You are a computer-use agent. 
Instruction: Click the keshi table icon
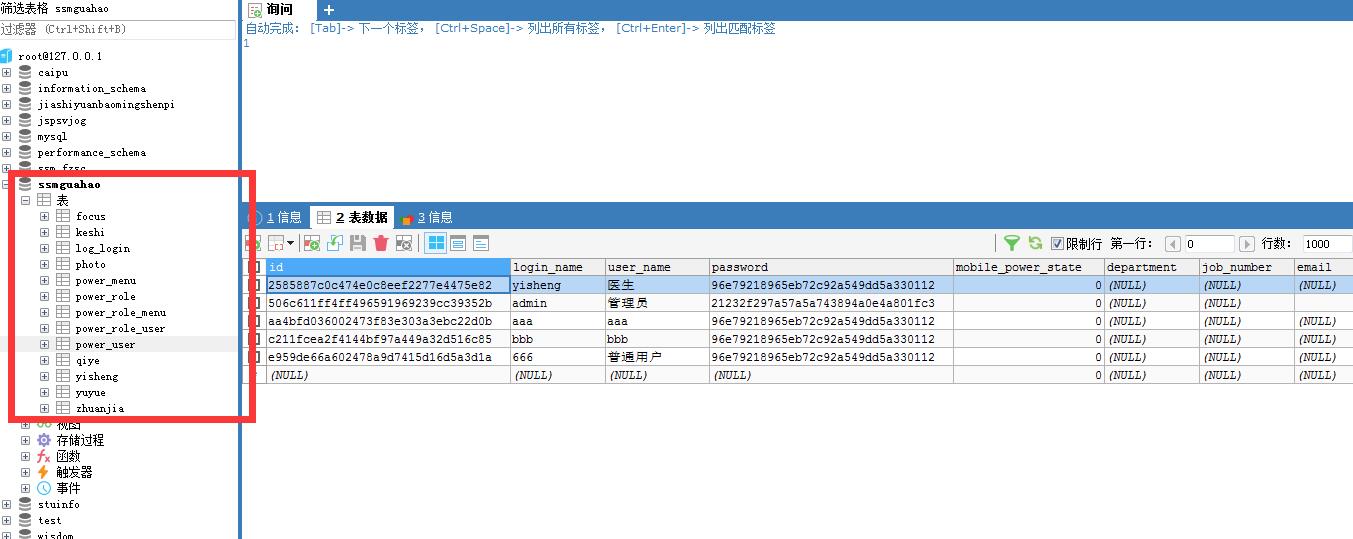pos(63,232)
